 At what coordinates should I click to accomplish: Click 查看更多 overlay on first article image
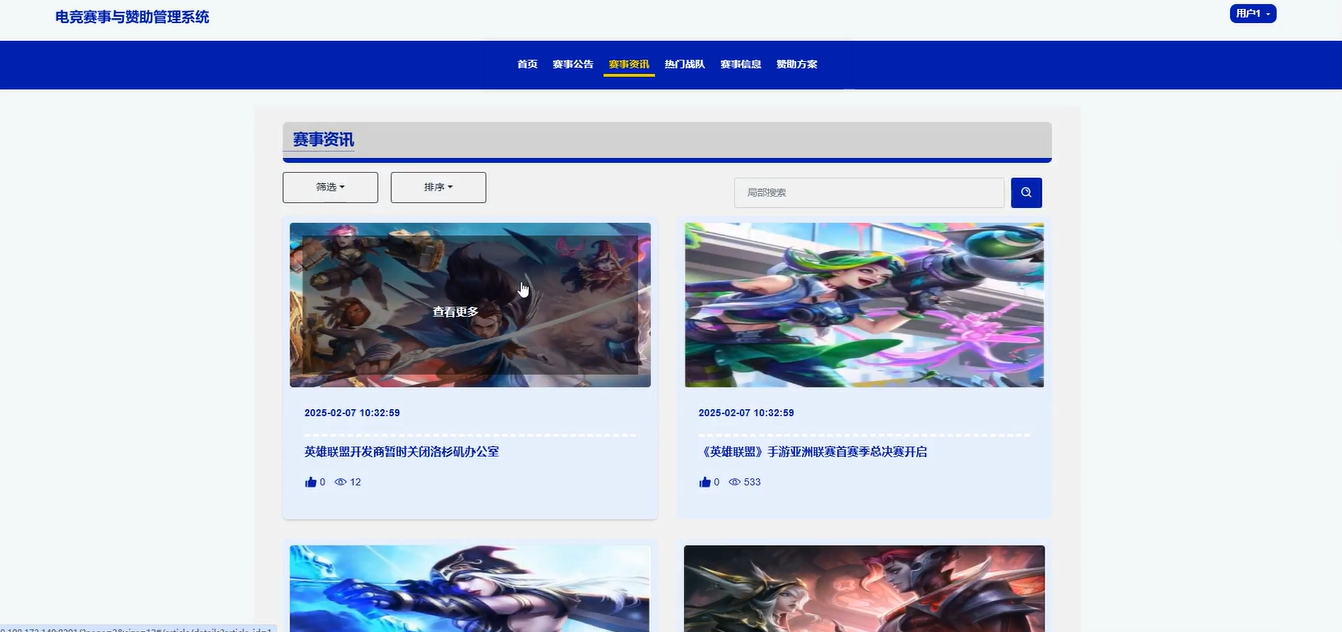coord(456,312)
